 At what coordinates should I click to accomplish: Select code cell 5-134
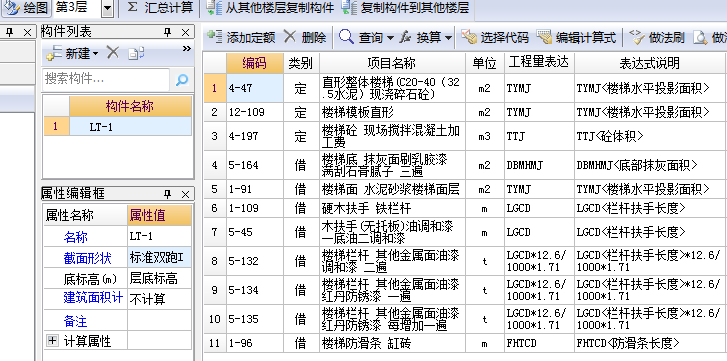coord(255,290)
